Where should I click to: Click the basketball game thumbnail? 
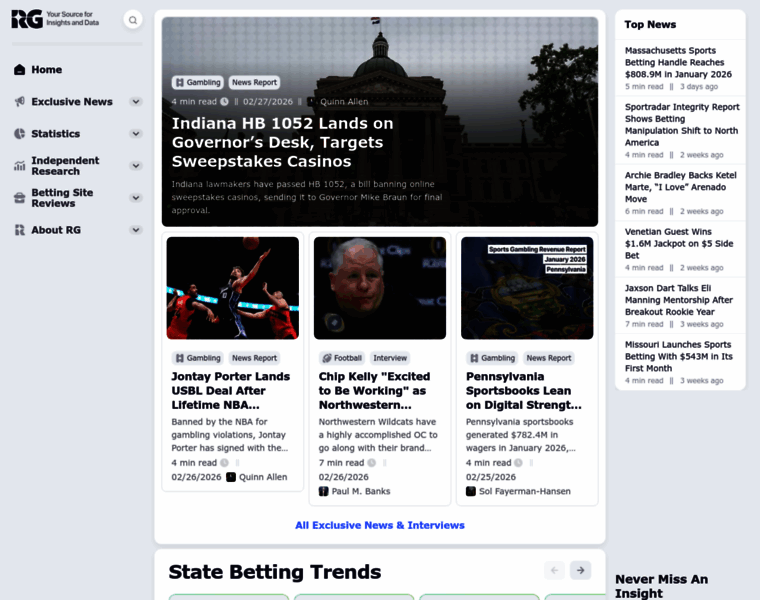coord(233,288)
